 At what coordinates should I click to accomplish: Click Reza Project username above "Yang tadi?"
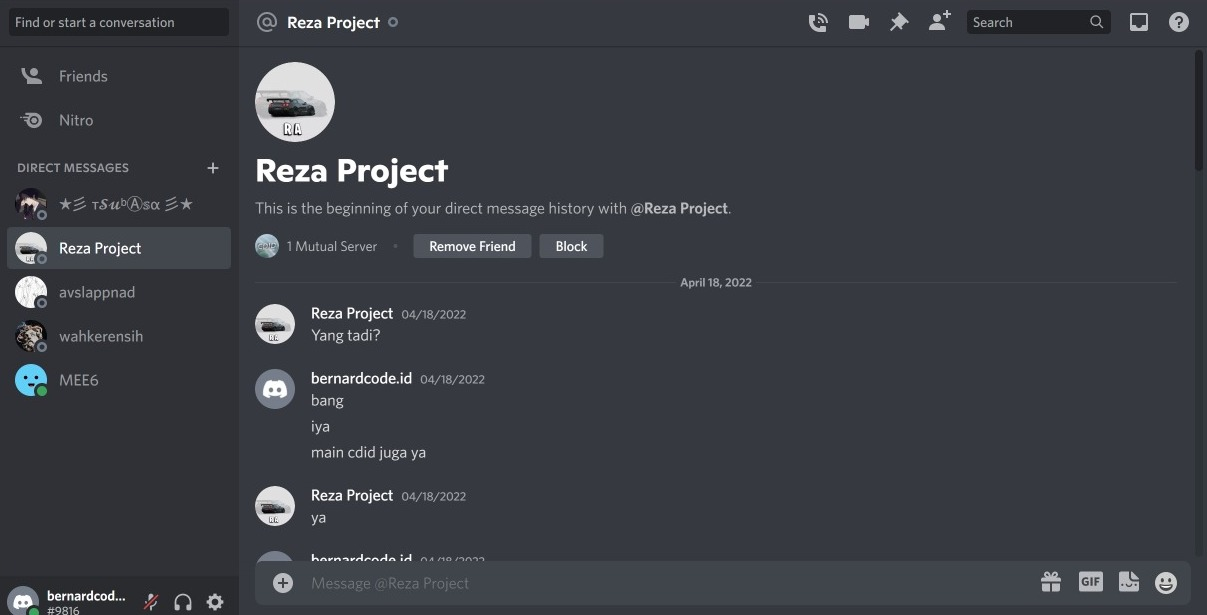pos(352,313)
